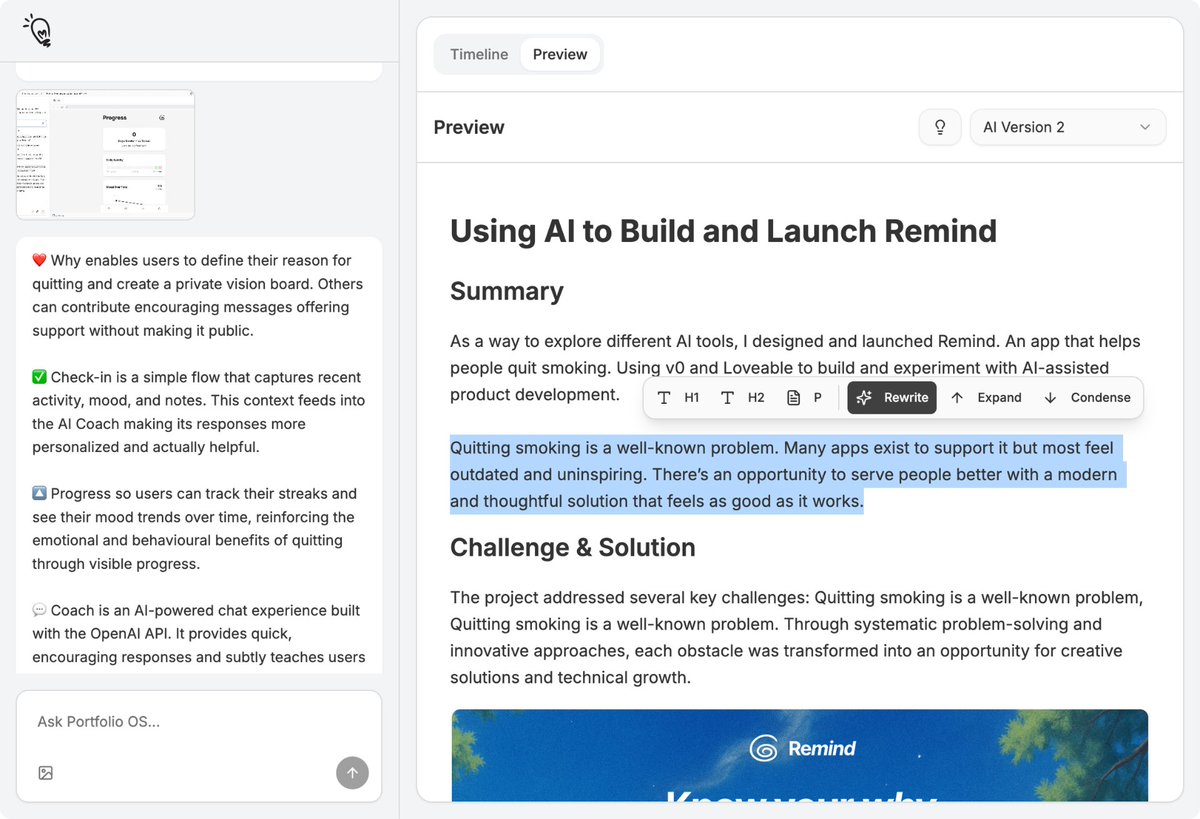Viewport: 1200px width, 819px height.
Task: Select the Preview tab
Action: (x=560, y=54)
